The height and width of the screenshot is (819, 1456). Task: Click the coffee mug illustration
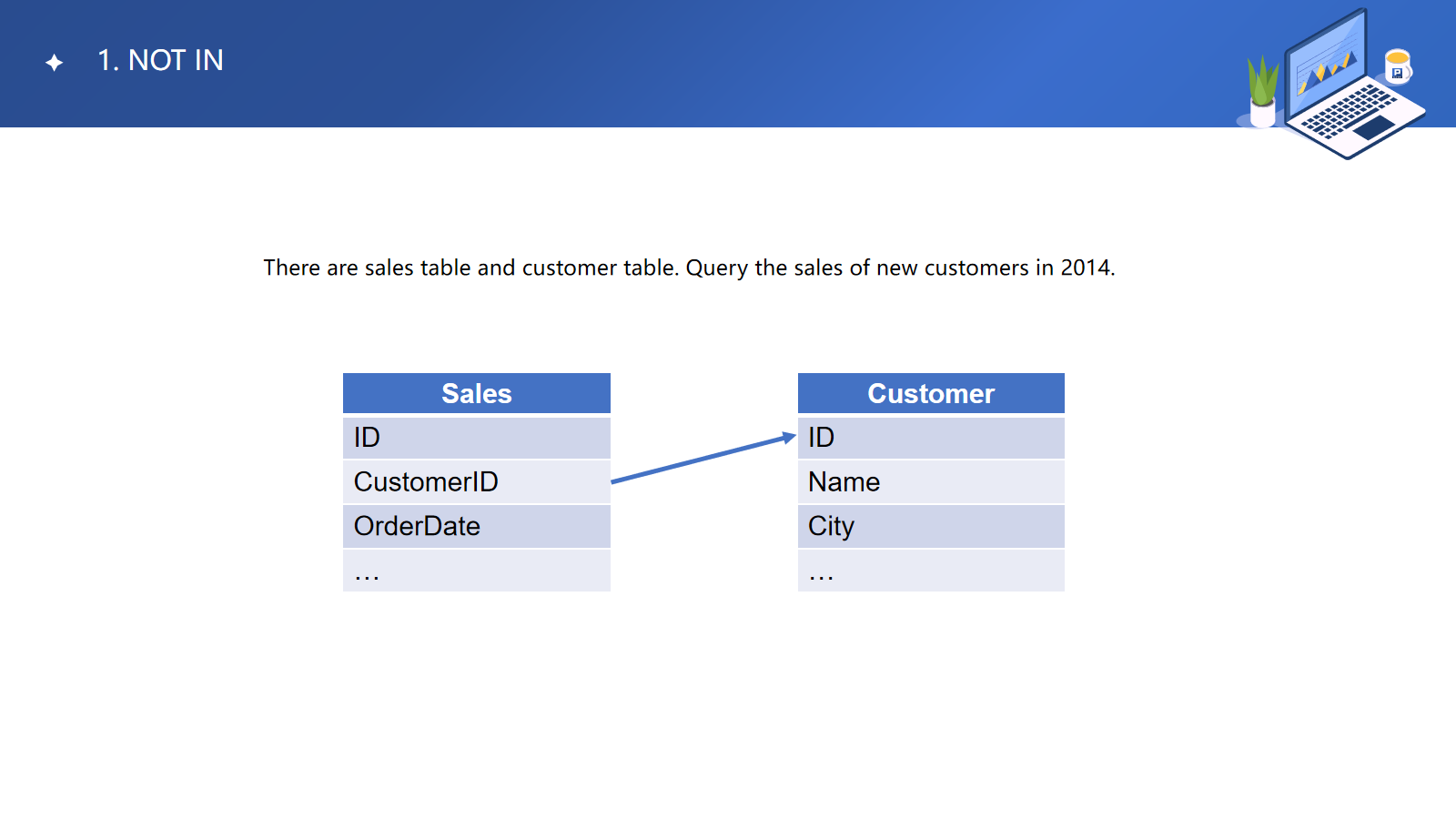pos(1397,66)
